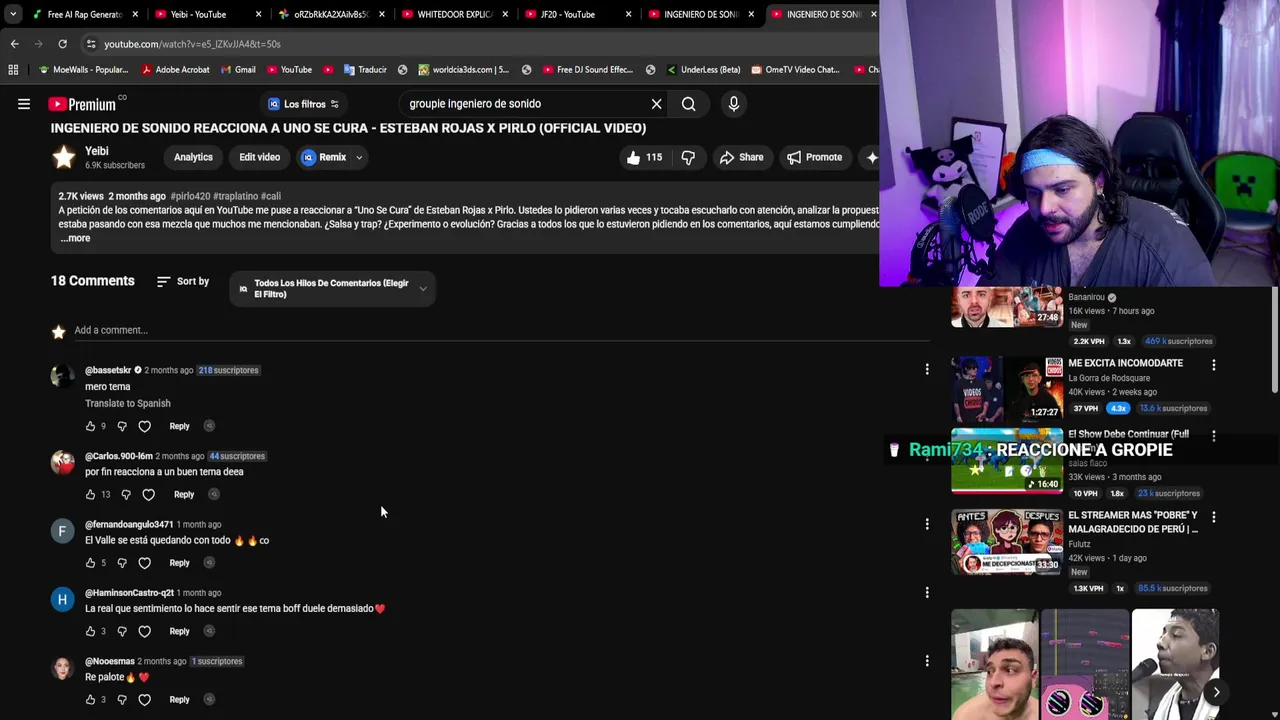Open the YouTube hamburger guide menu
Image resolution: width=1280 pixels, height=720 pixels.
pyautogui.click(x=24, y=104)
